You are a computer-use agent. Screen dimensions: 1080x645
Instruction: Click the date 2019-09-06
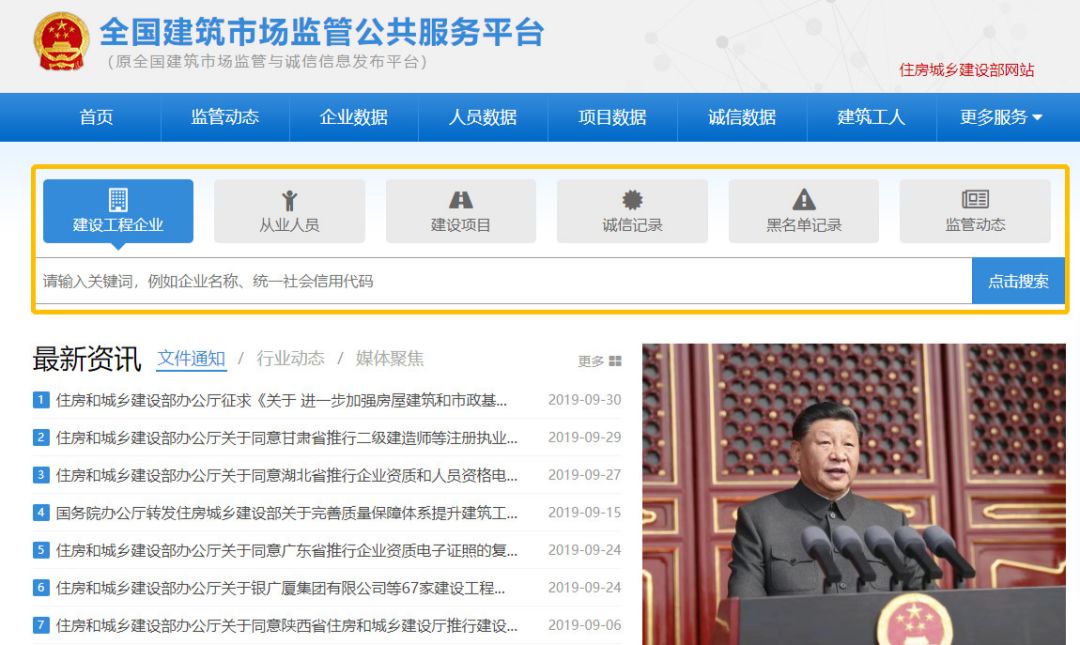click(584, 625)
